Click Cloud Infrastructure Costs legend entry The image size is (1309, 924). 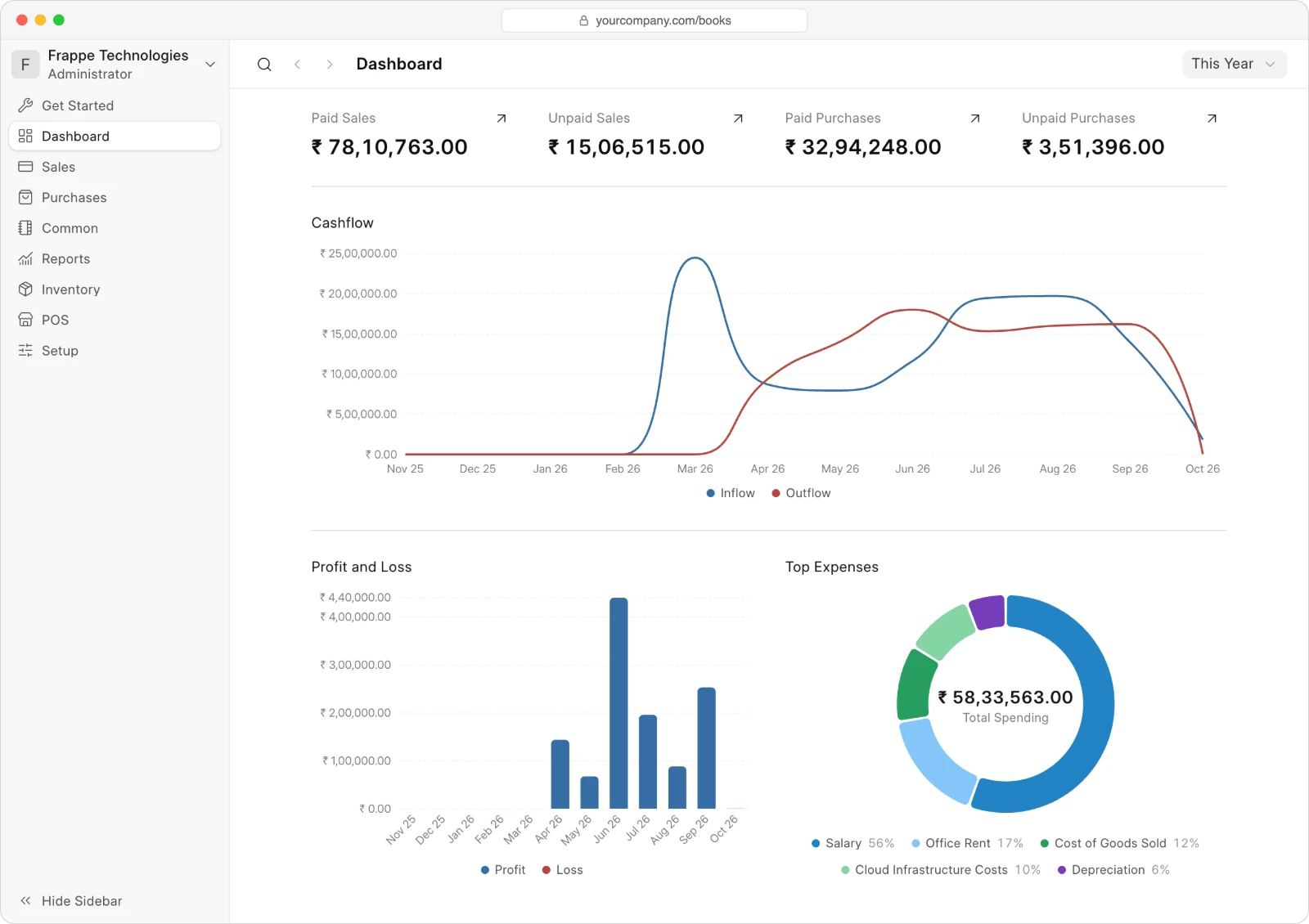(941, 870)
